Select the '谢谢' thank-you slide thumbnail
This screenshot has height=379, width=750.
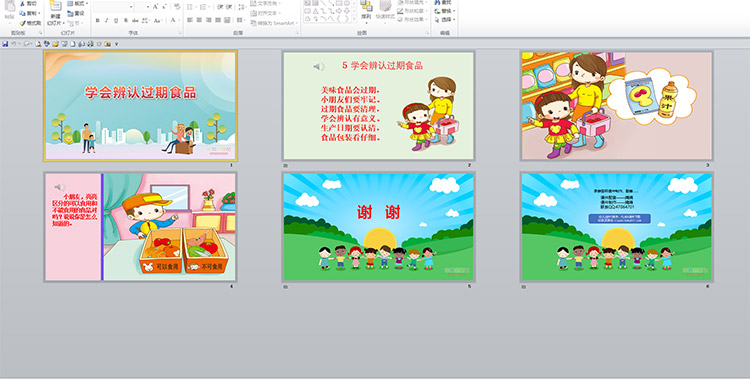(378, 227)
